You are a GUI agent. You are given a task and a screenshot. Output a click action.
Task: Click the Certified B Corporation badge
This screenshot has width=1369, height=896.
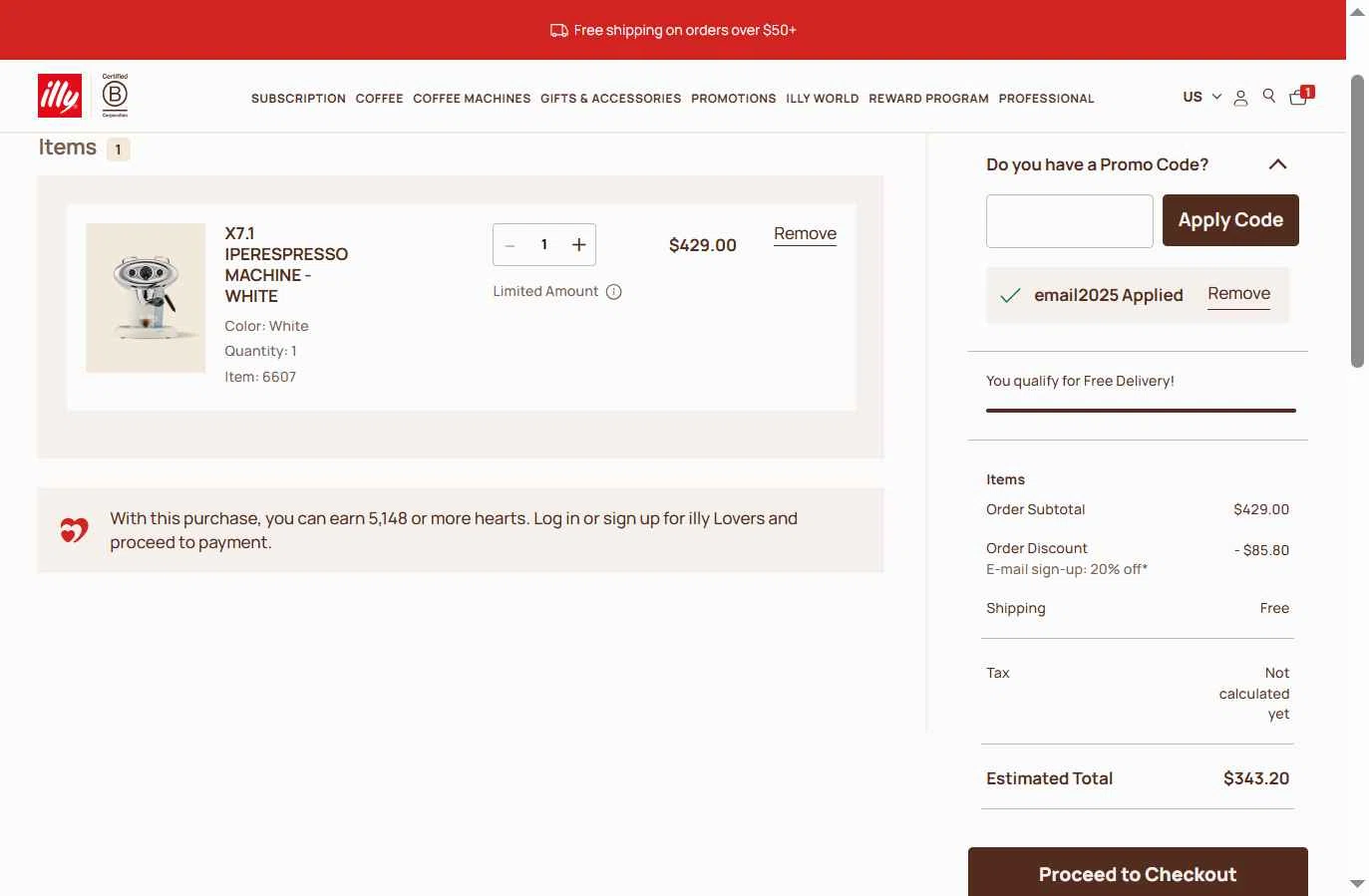(x=115, y=96)
